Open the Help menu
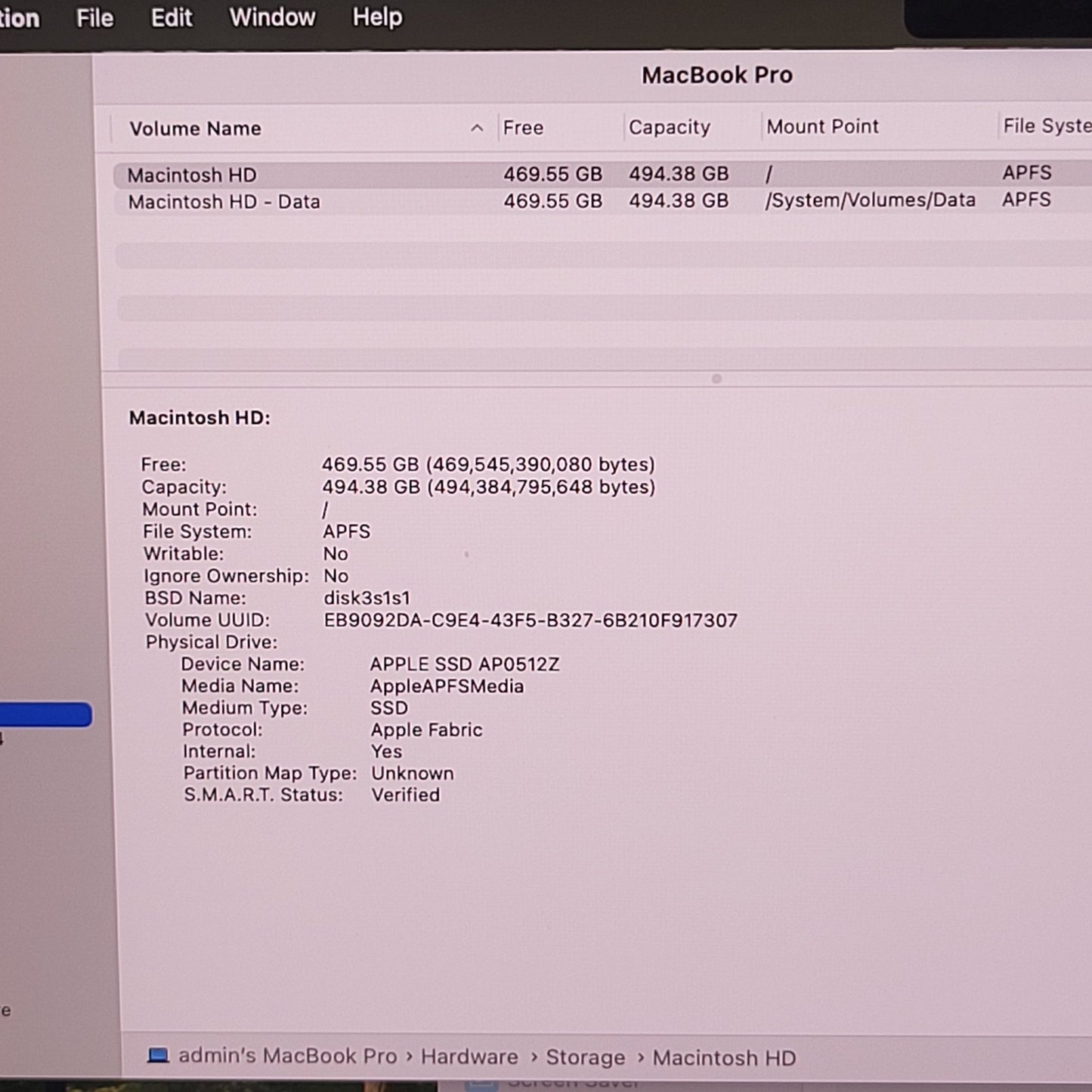The width and height of the screenshot is (1092, 1092). point(377,17)
